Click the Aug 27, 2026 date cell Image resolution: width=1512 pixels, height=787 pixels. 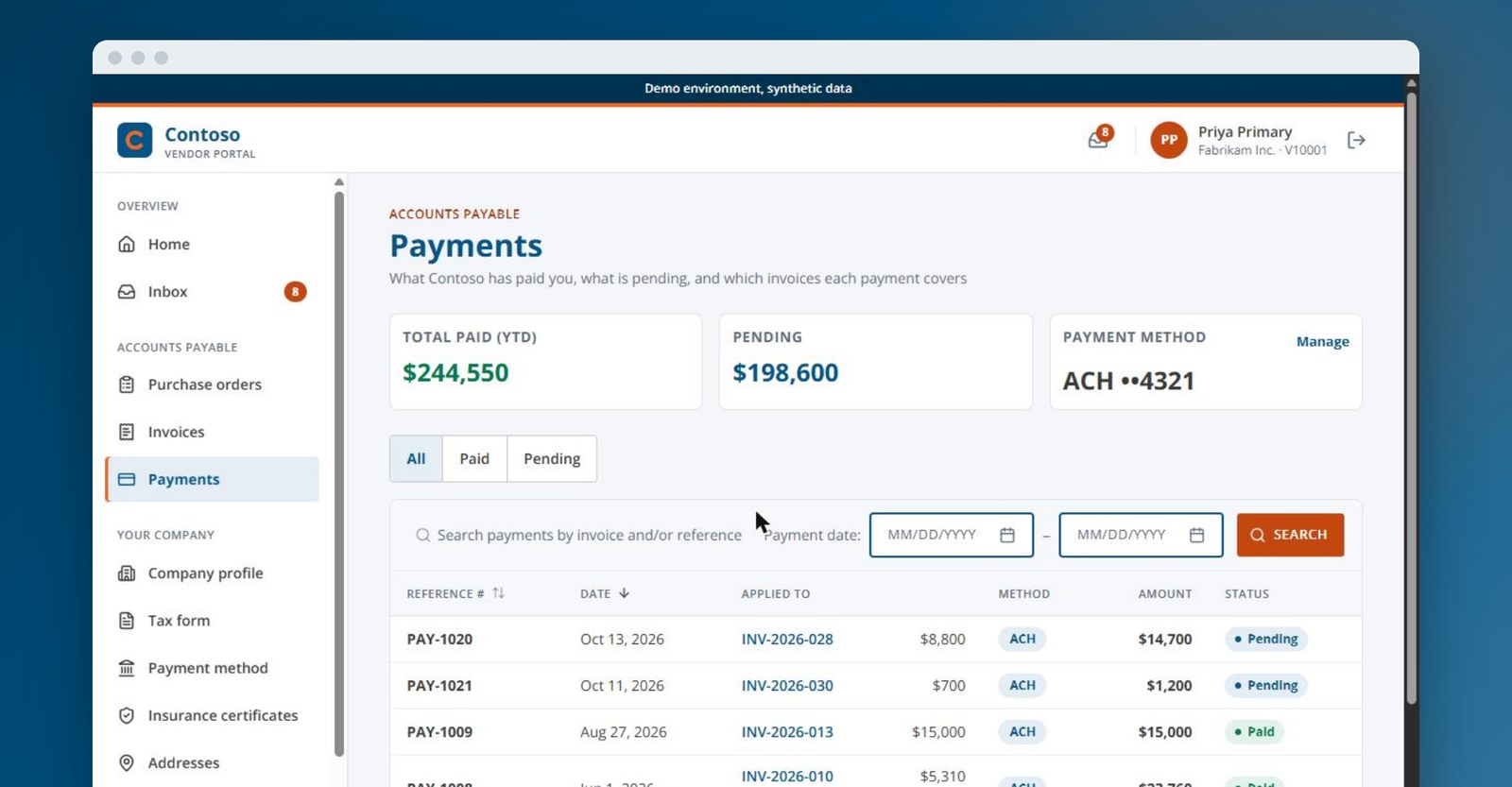(x=624, y=731)
